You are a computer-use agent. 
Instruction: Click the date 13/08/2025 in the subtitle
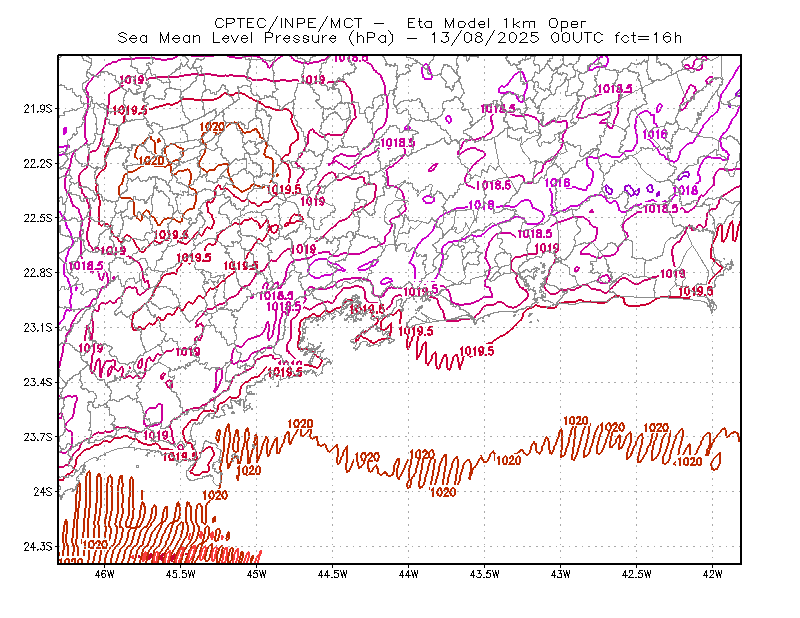click(484, 38)
